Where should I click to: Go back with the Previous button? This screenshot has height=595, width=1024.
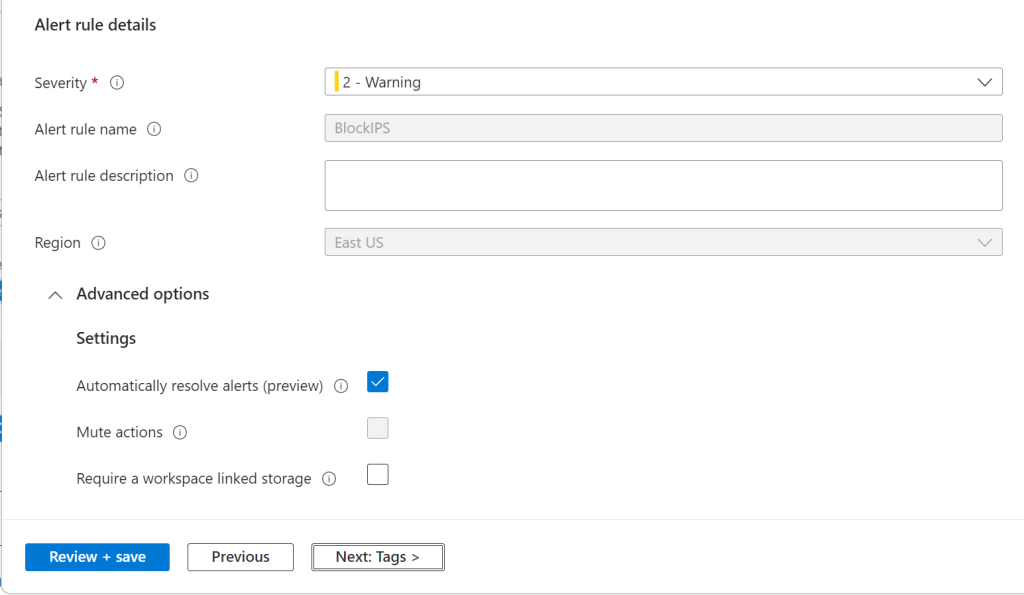tap(240, 557)
